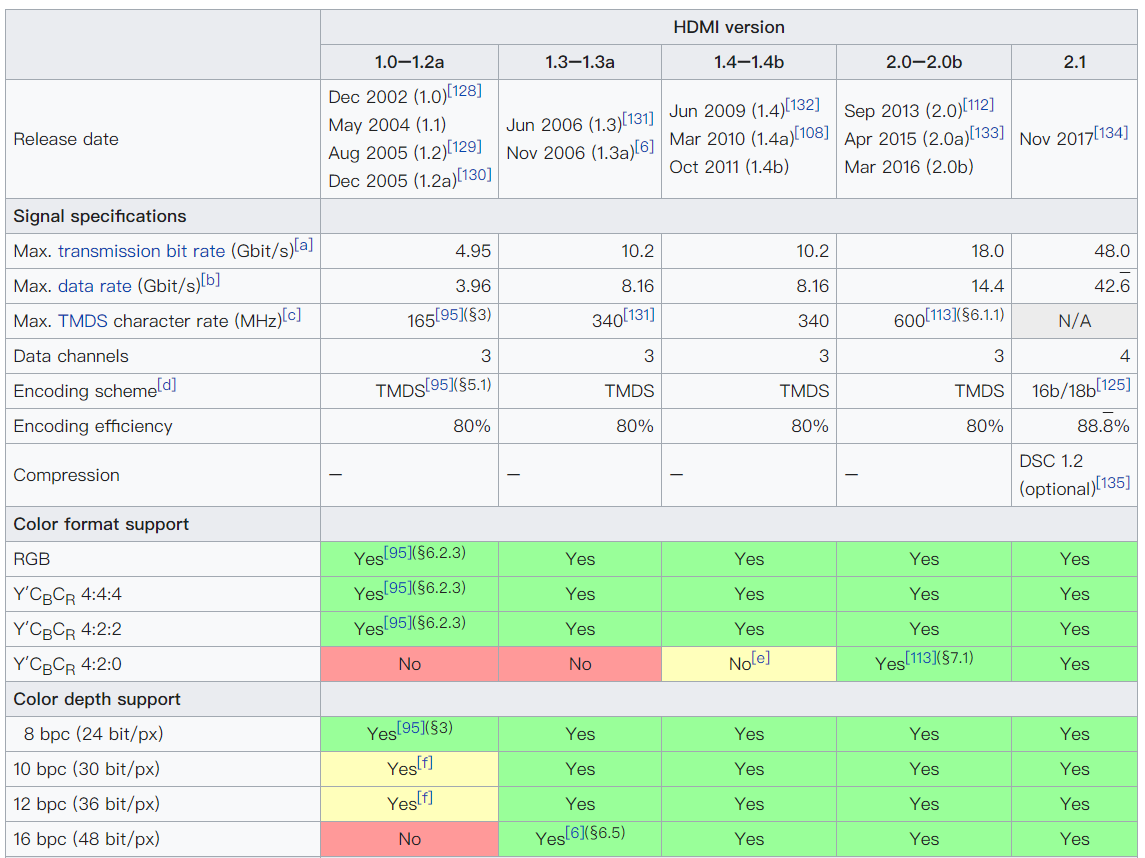This screenshot has height=858, width=1145.
Task: Click the "HDMI version" table header
Action: click(x=729, y=27)
